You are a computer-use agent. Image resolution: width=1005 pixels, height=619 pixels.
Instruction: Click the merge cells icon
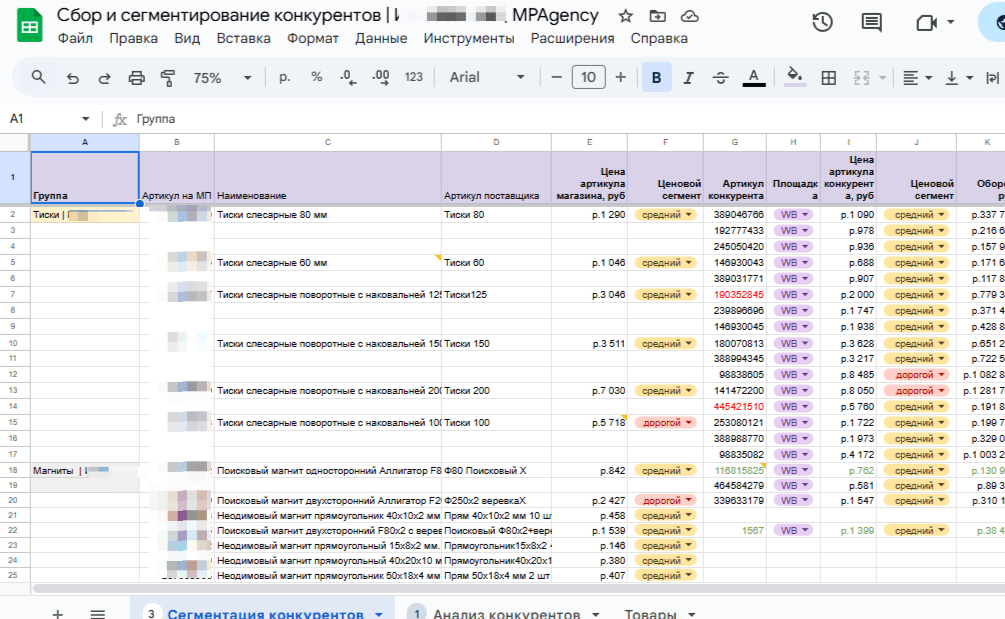pos(861,78)
